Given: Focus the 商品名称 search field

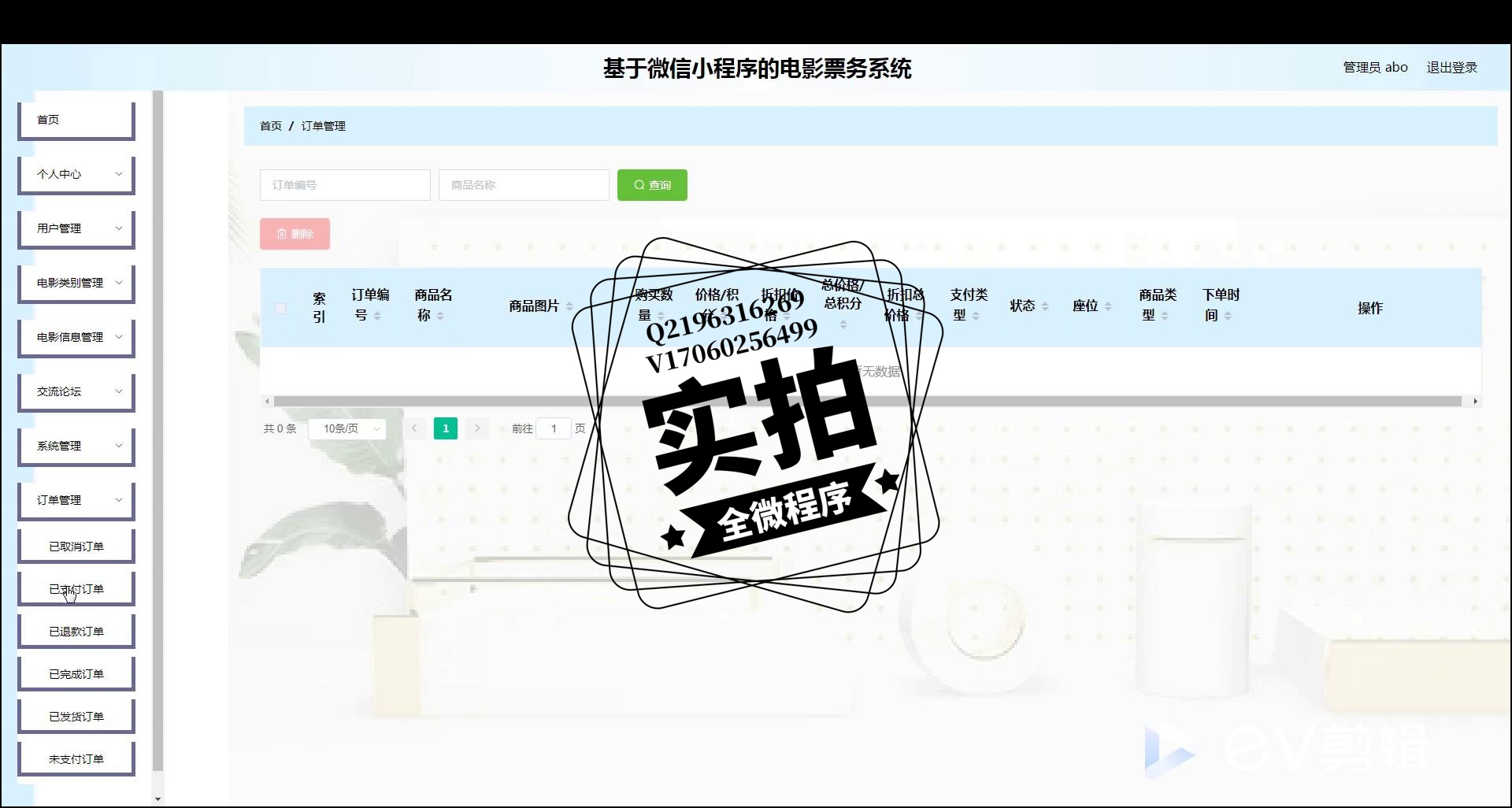Looking at the screenshot, I should [524, 185].
